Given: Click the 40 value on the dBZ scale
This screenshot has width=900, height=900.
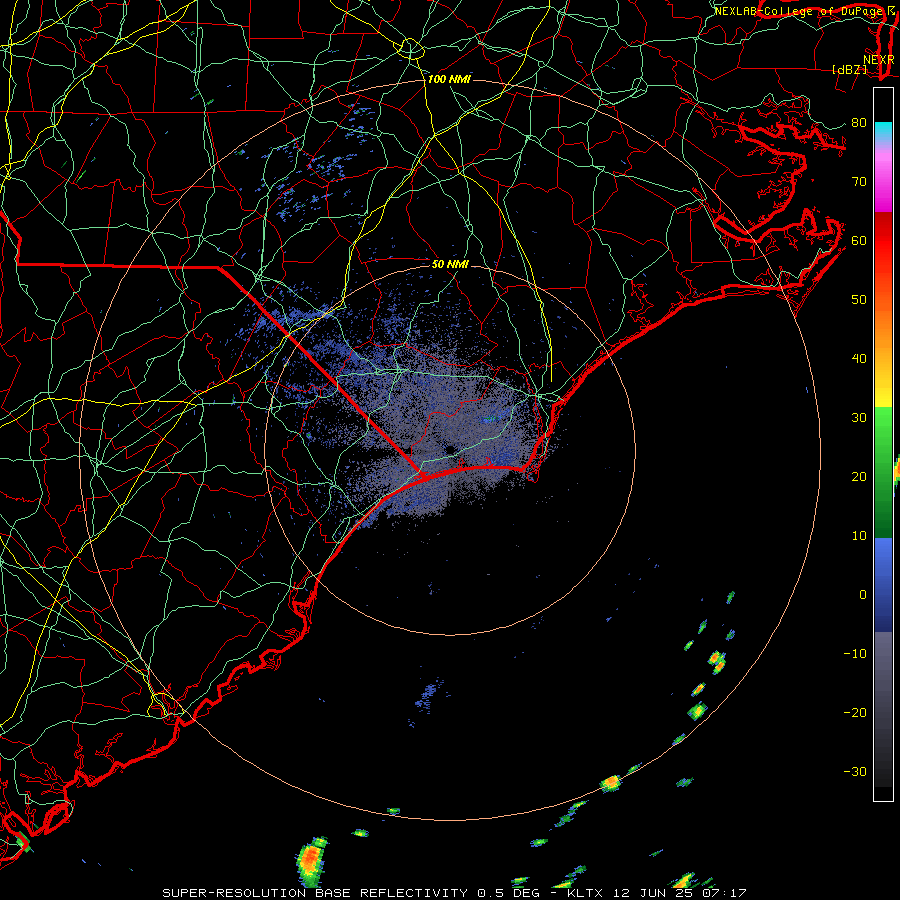Looking at the screenshot, I should pyautogui.click(x=859, y=359).
